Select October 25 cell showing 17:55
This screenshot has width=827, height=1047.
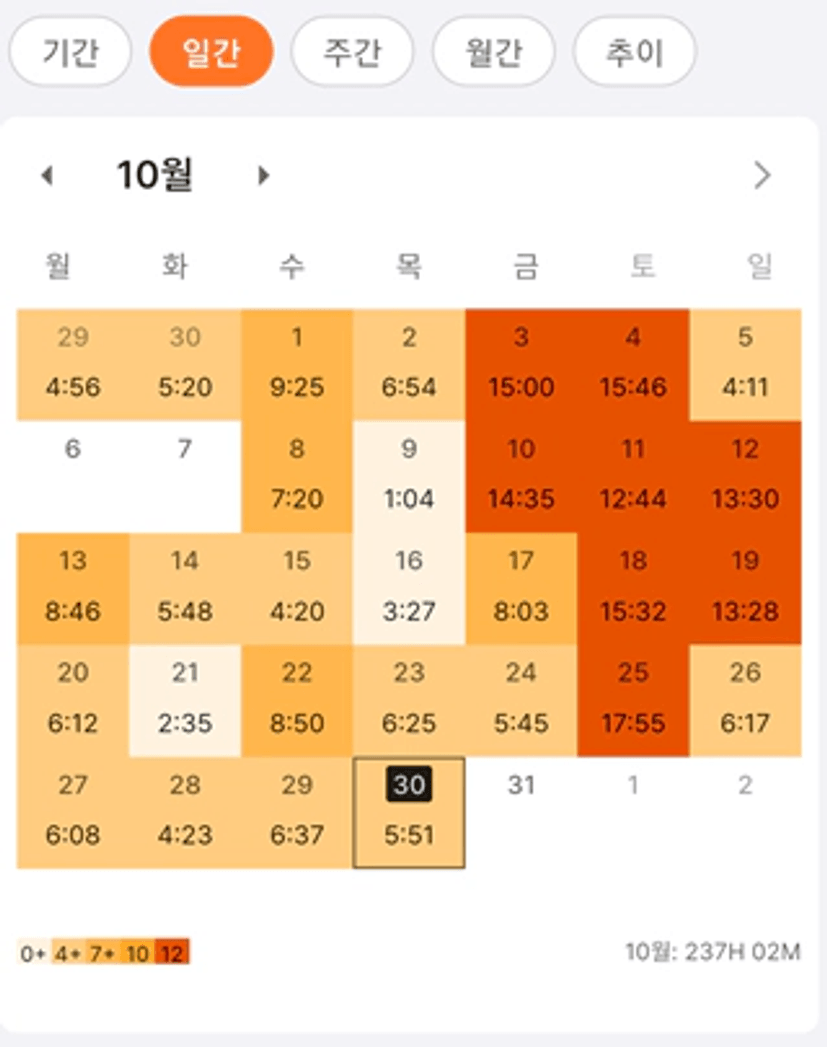[633, 700]
